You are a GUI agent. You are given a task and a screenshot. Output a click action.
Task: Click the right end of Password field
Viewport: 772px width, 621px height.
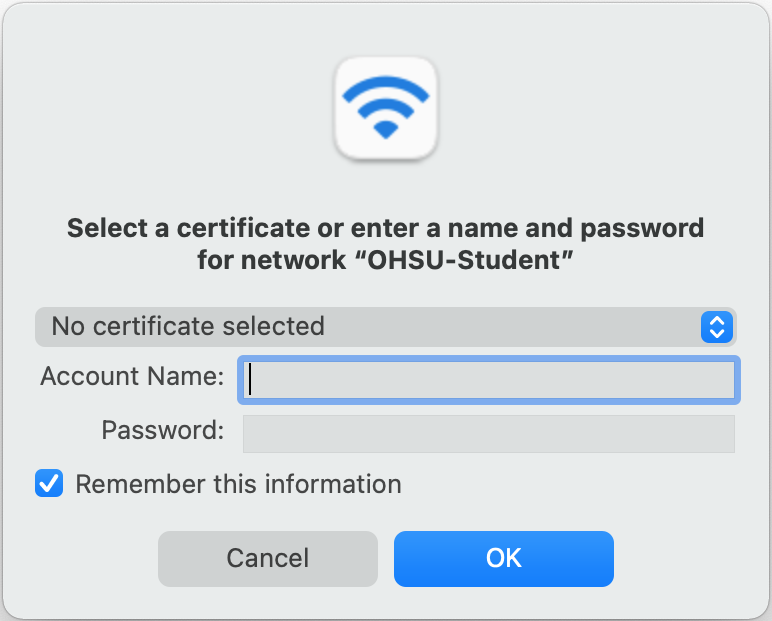click(x=720, y=433)
